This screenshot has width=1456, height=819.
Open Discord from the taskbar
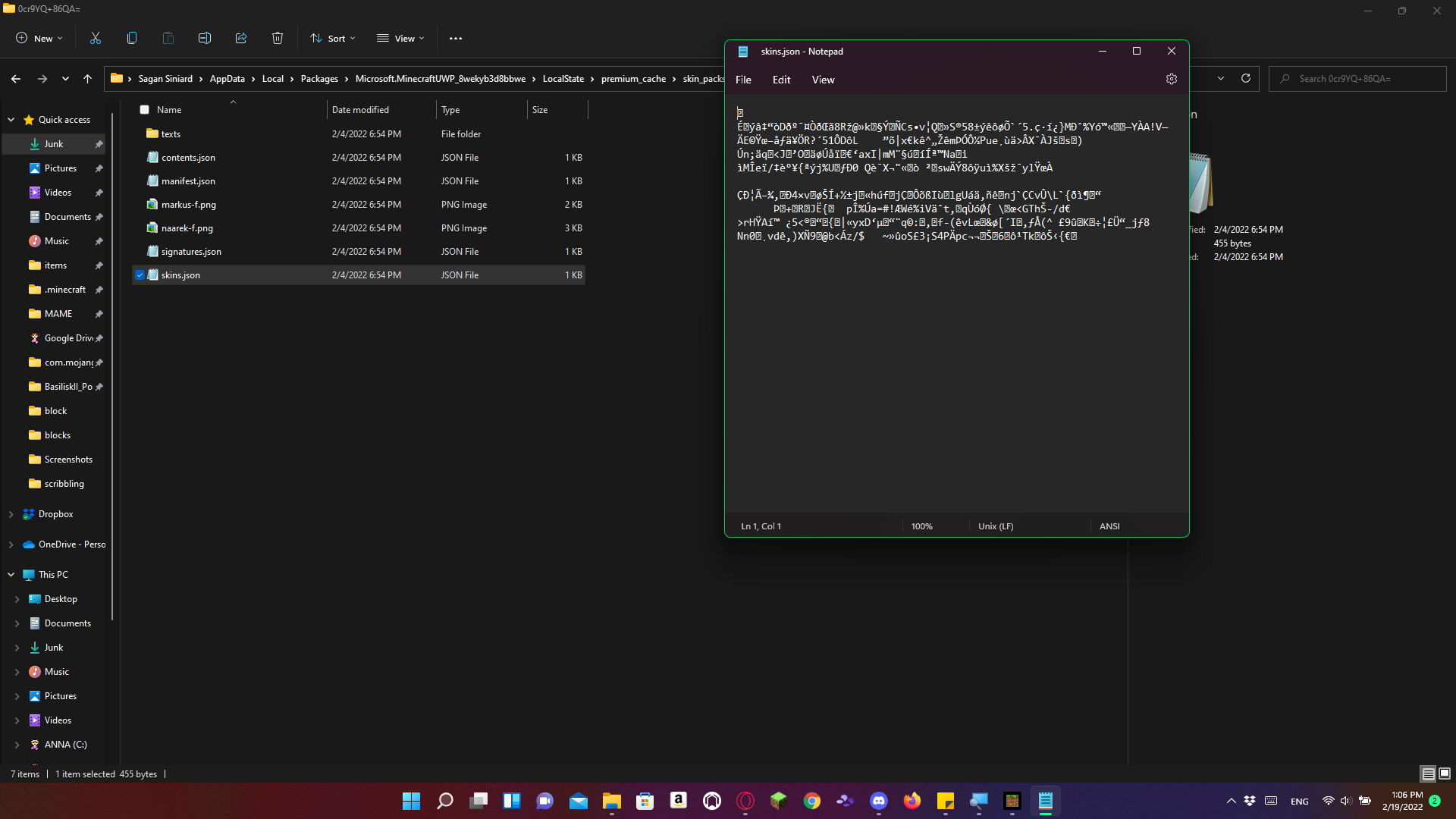(x=878, y=801)
